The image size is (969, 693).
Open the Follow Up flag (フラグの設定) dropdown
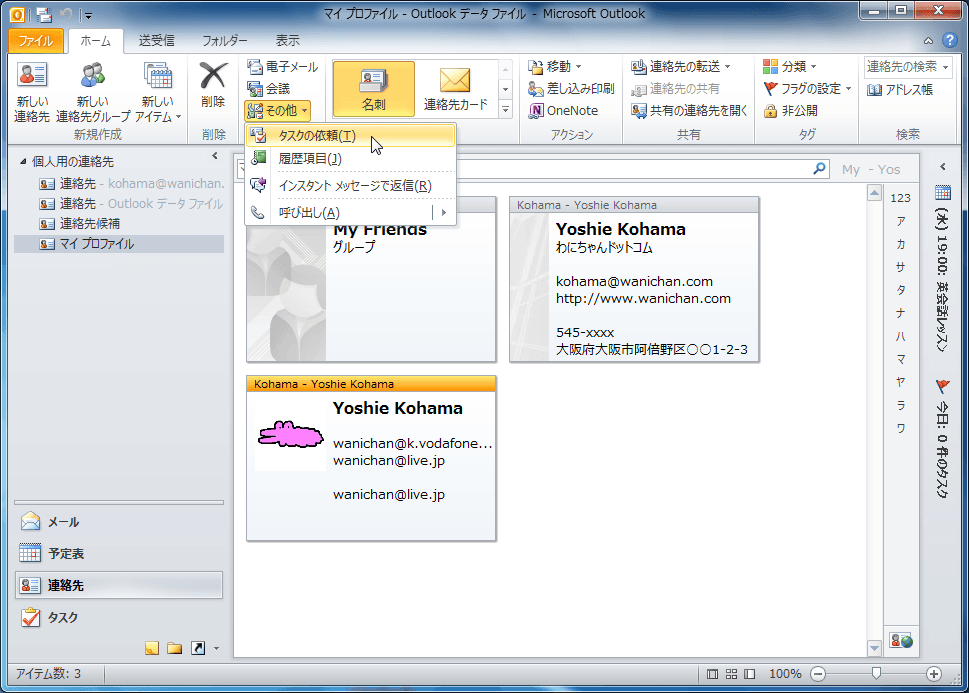(808, 88)
